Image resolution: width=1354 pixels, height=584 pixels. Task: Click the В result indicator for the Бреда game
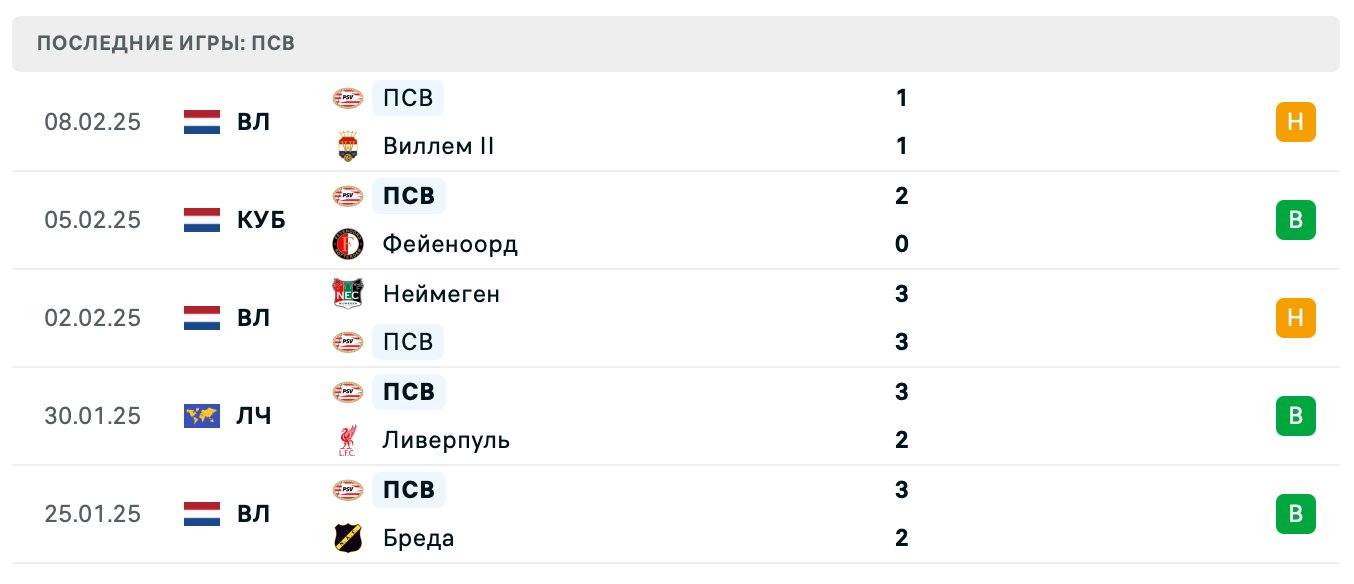[1296, 514]
